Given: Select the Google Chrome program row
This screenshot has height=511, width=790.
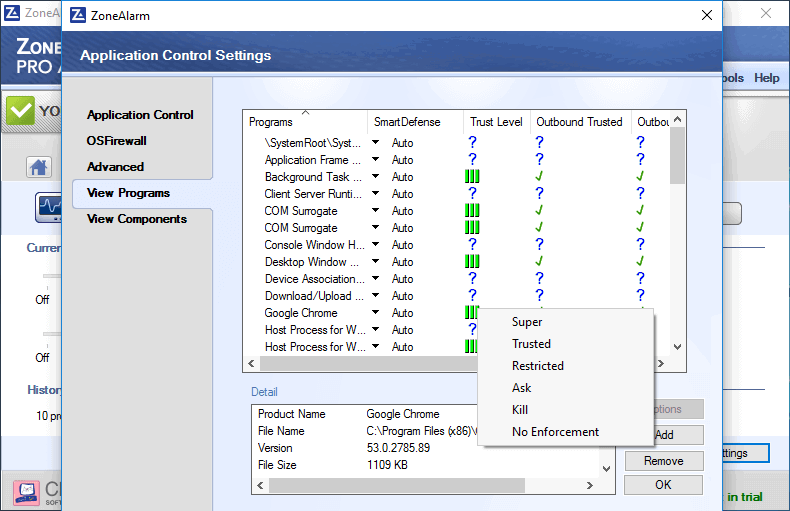Looking at the screenshot, I should pyautogui.click(x=301, y=313).
